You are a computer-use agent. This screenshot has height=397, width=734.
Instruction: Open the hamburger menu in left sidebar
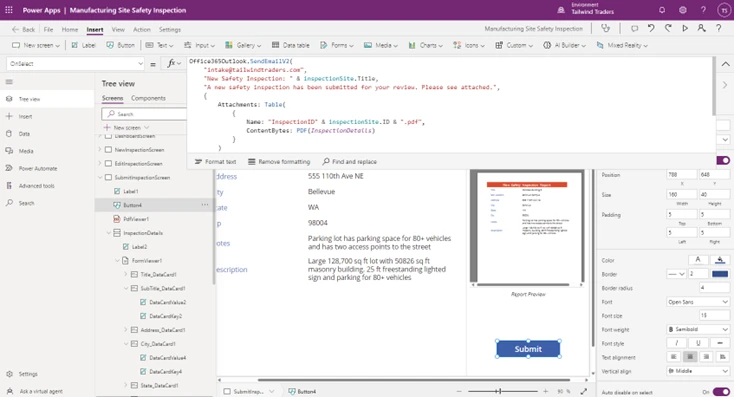(9, 82)
